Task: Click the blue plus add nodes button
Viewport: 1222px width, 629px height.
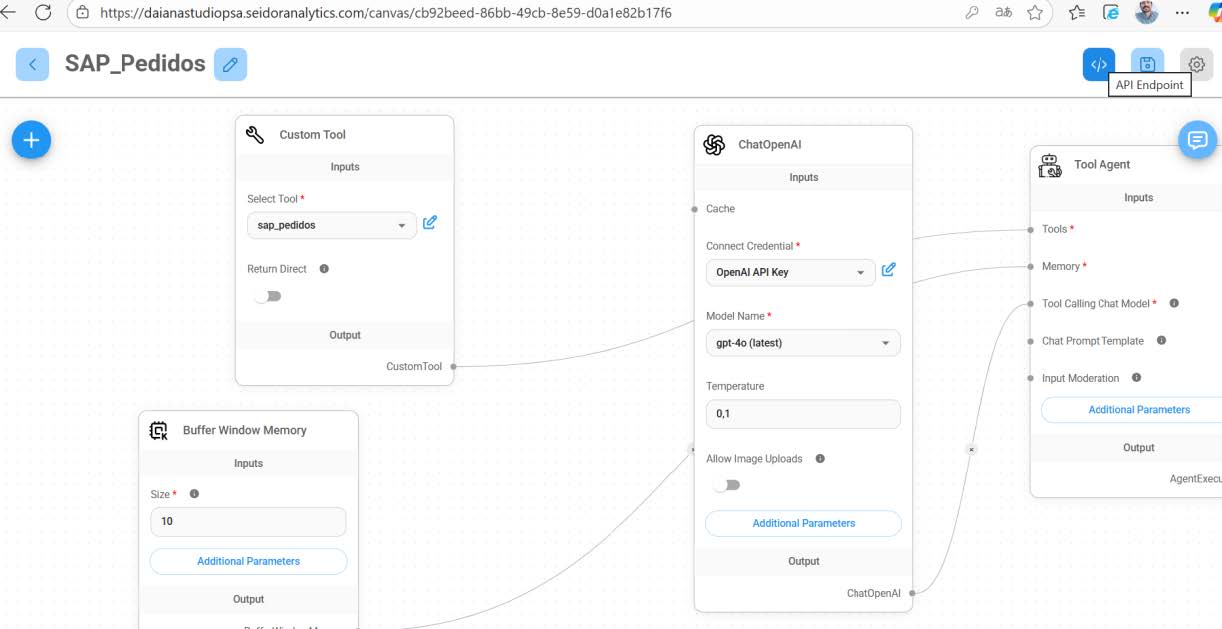Action: pyautogui.click(x=31, y=140)
